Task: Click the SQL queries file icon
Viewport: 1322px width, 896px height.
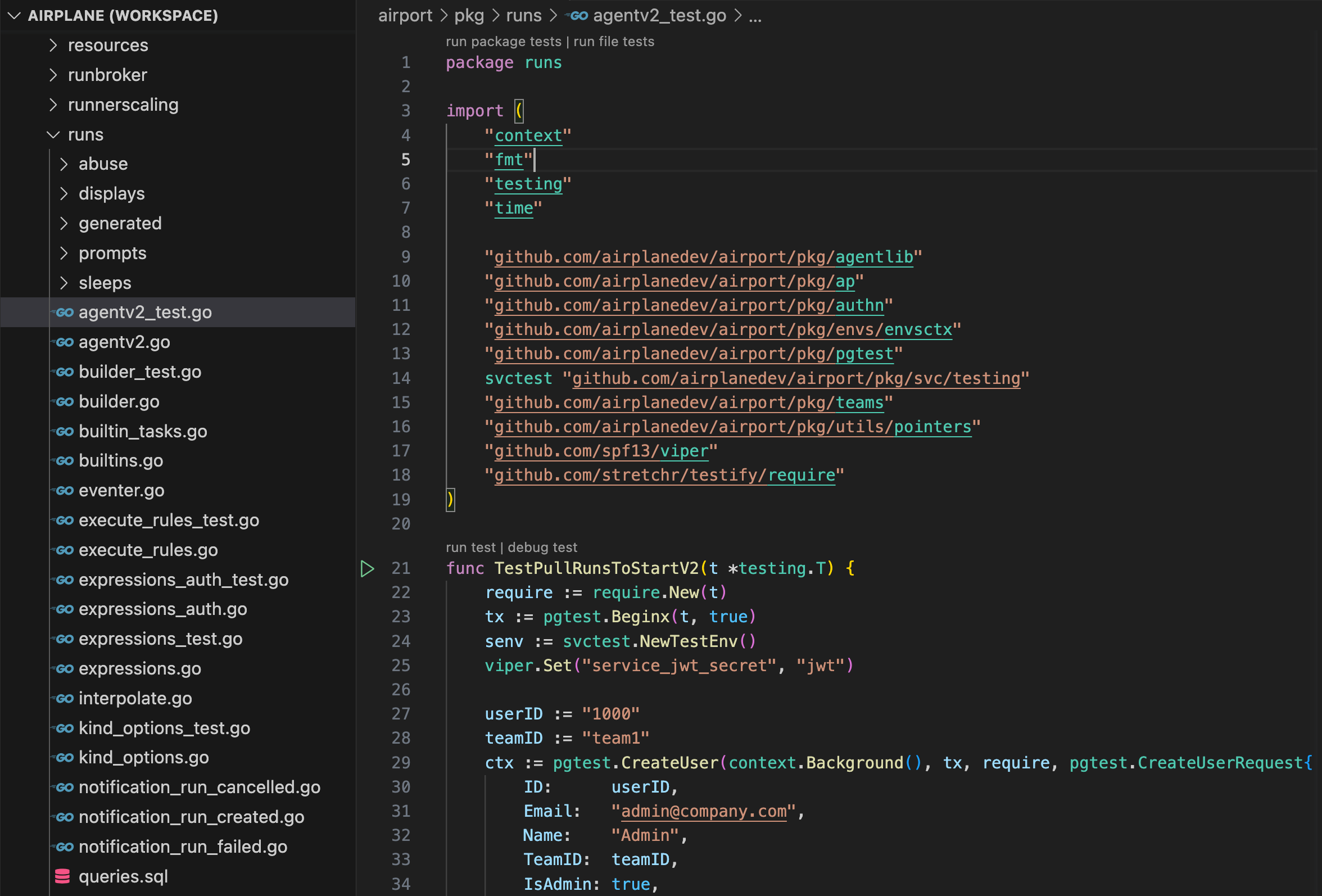Action: click(x=64, y=878)
